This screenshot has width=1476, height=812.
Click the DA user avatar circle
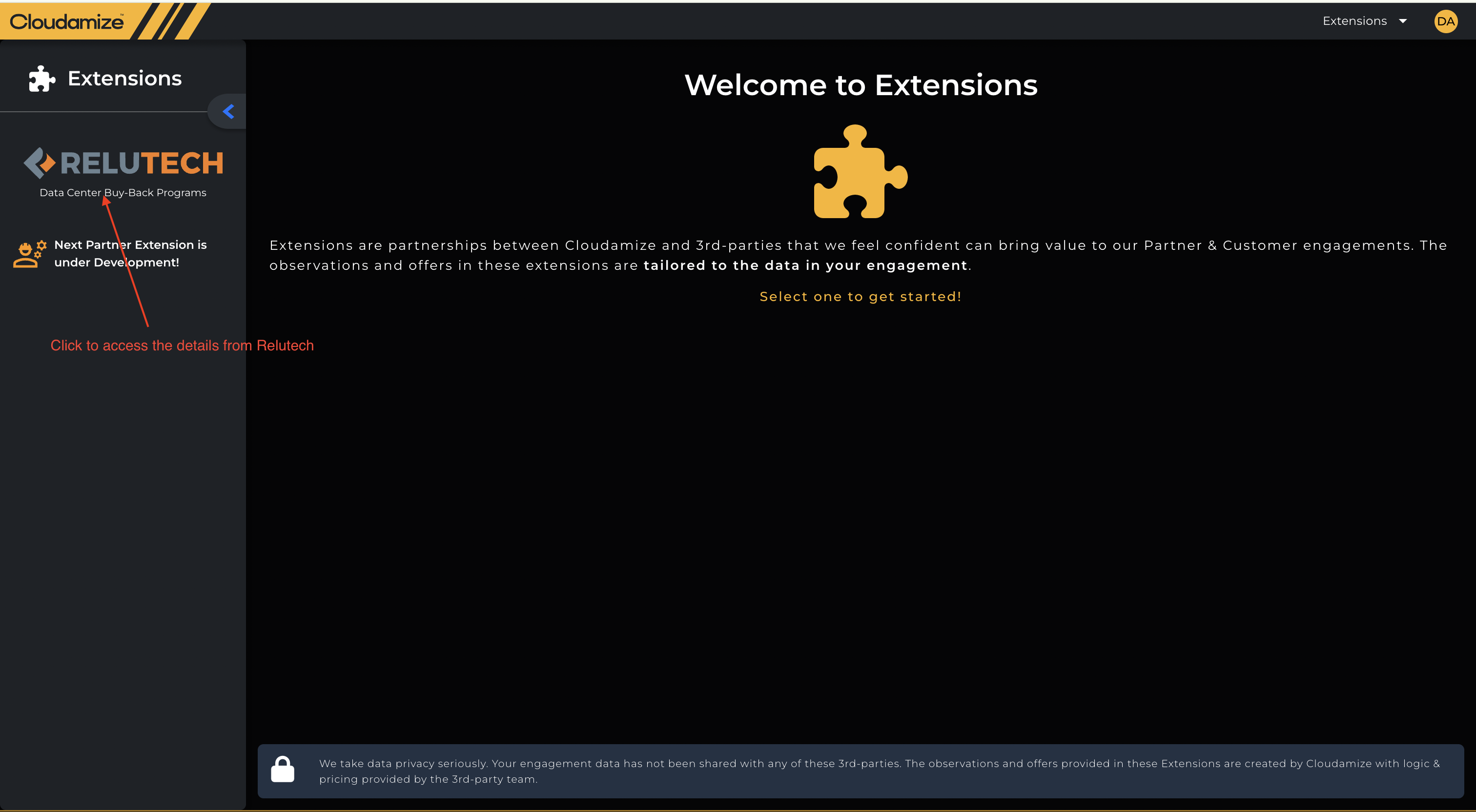(x=1446, y=21)
